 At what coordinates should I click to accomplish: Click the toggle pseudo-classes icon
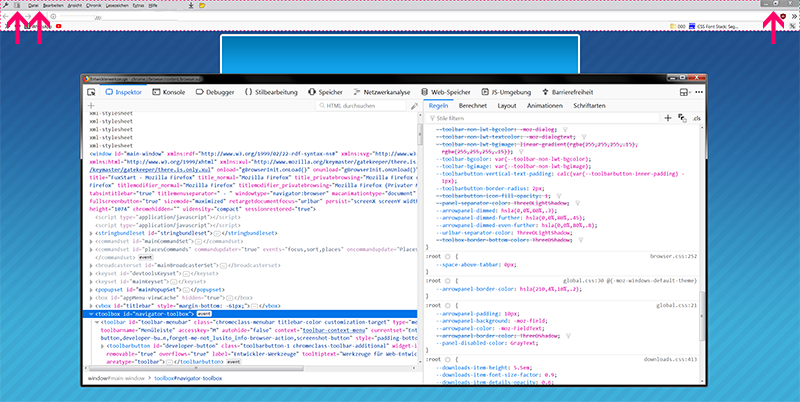click(x=681, y=118)
